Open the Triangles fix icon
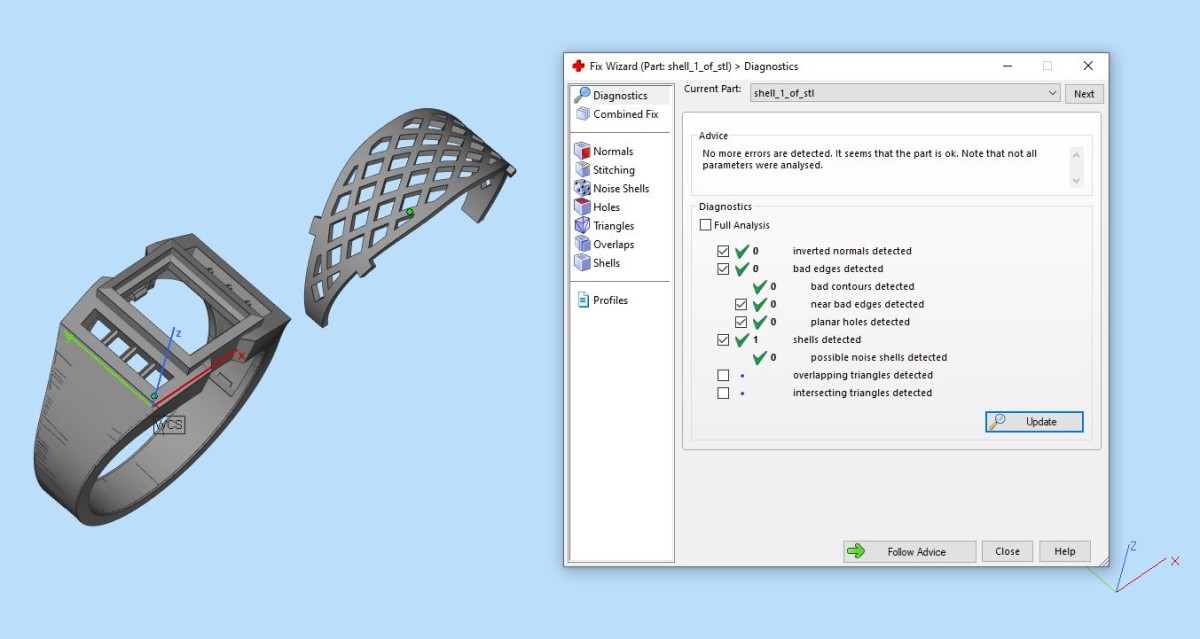Viewport: 1200px width, 639px height. (582, 226)
